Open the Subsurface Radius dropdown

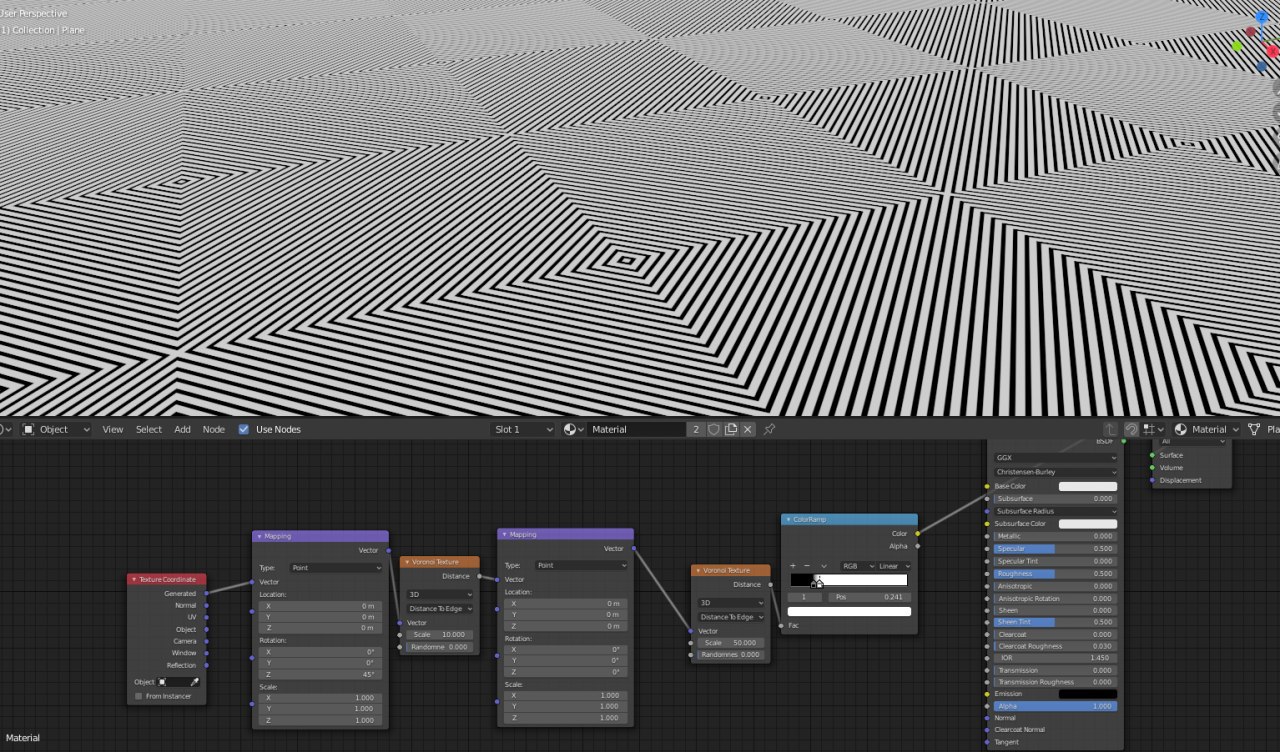(x=1056, y=511)
